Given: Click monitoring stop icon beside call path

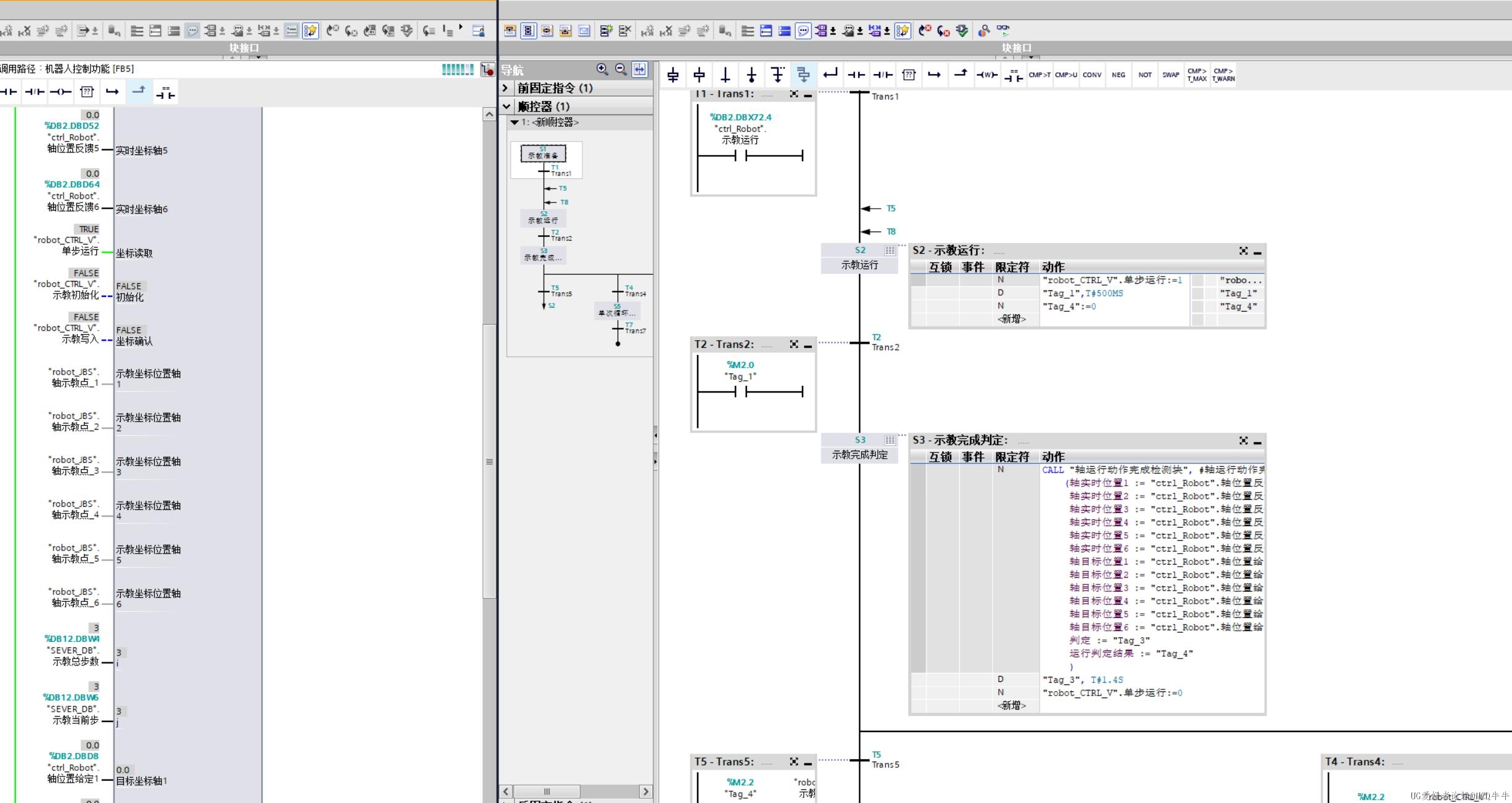Looking at the screenshot, I should click(487, 69).
